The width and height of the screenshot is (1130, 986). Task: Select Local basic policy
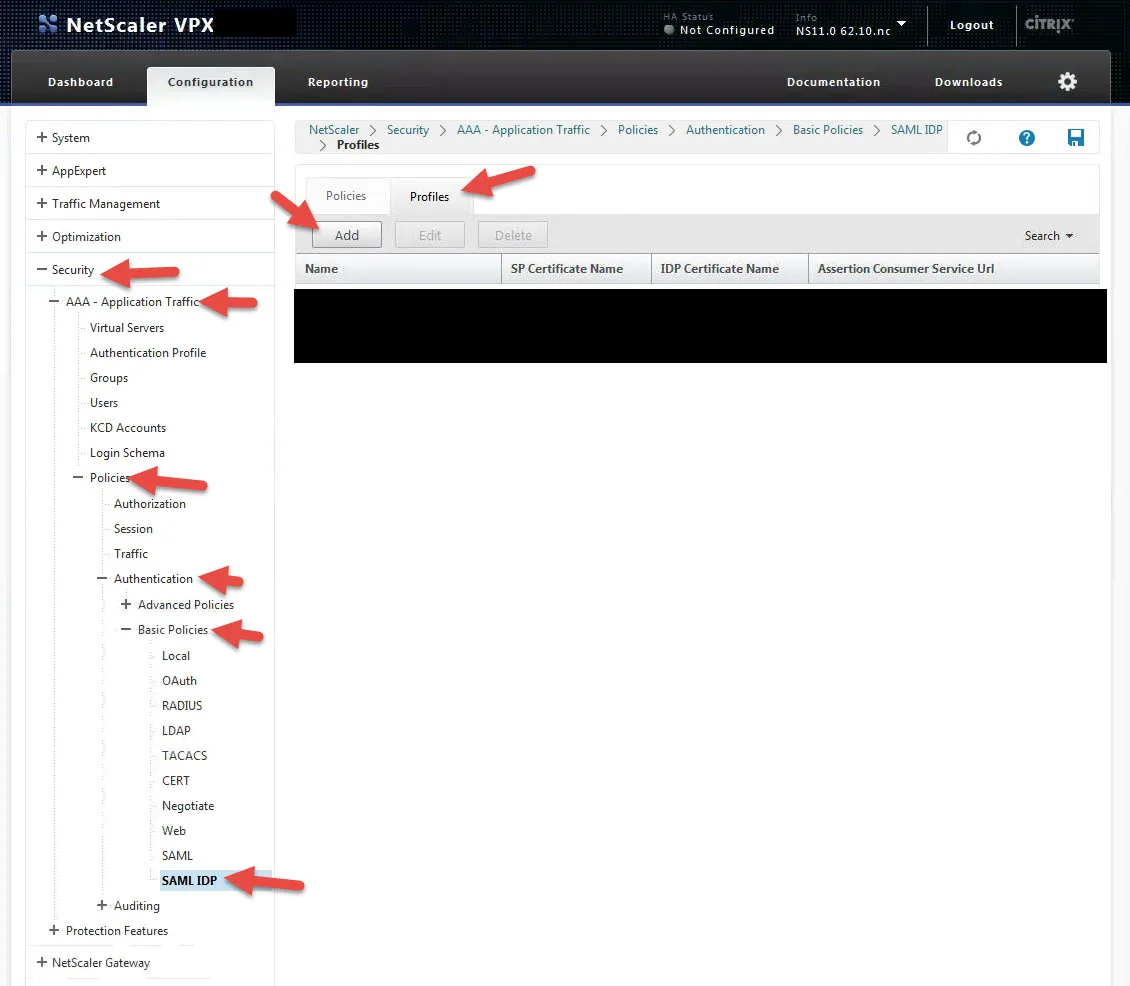pyautogui.click(x=176, y=656)
